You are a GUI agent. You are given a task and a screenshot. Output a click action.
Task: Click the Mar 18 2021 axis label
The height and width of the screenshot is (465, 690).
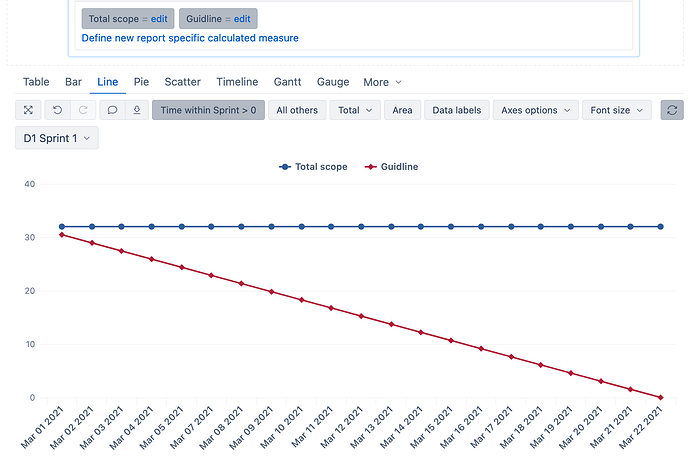coord(521,427)
